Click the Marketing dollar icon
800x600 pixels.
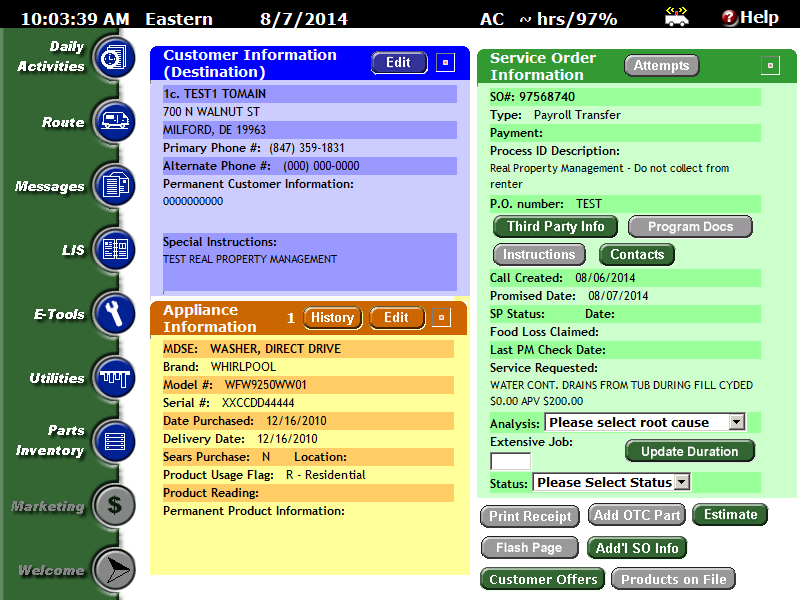tap(114, 506)
